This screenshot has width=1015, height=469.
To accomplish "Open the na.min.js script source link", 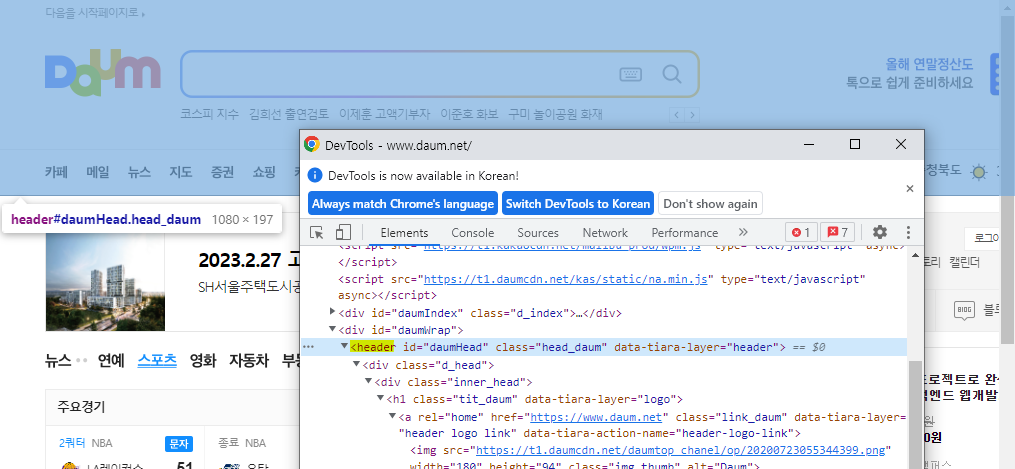I will [x=567, y=279].
